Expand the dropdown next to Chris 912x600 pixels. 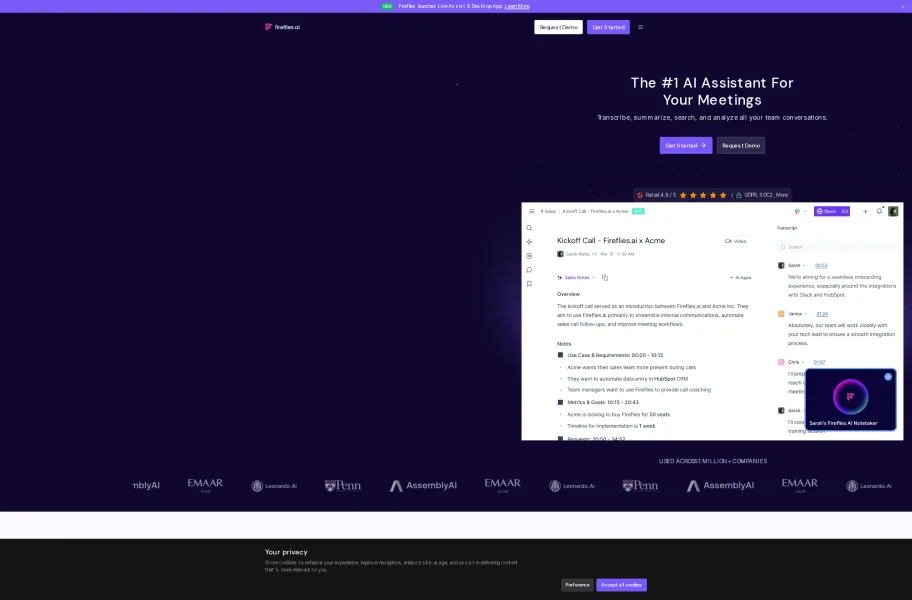click(803, 362)
